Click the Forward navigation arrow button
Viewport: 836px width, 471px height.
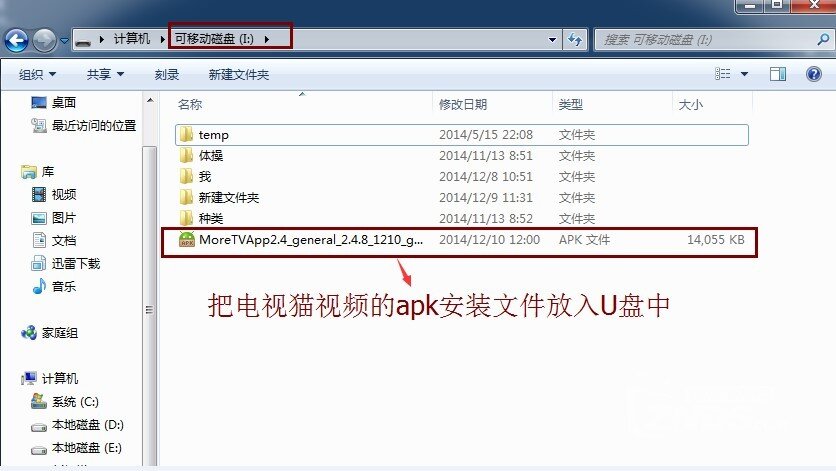coord(44,39)
